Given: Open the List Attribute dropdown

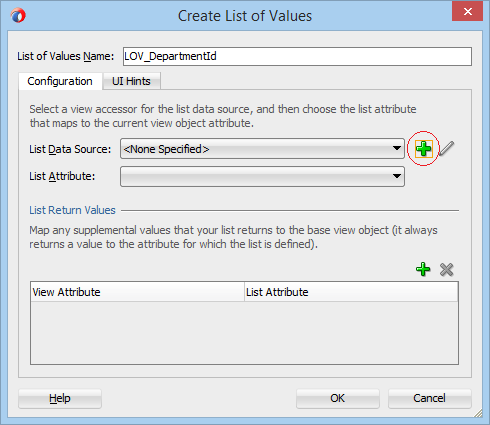Looking at the screenshot, I should click(x=262, y=176).
